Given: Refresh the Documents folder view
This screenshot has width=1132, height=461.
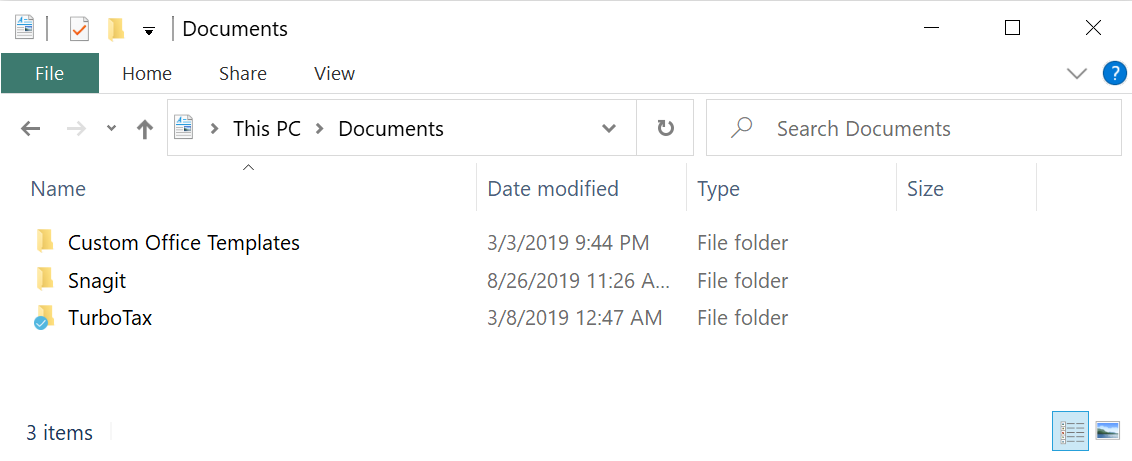Looking at the screenshot, I should pyautogui.click(x=665, y=129).
